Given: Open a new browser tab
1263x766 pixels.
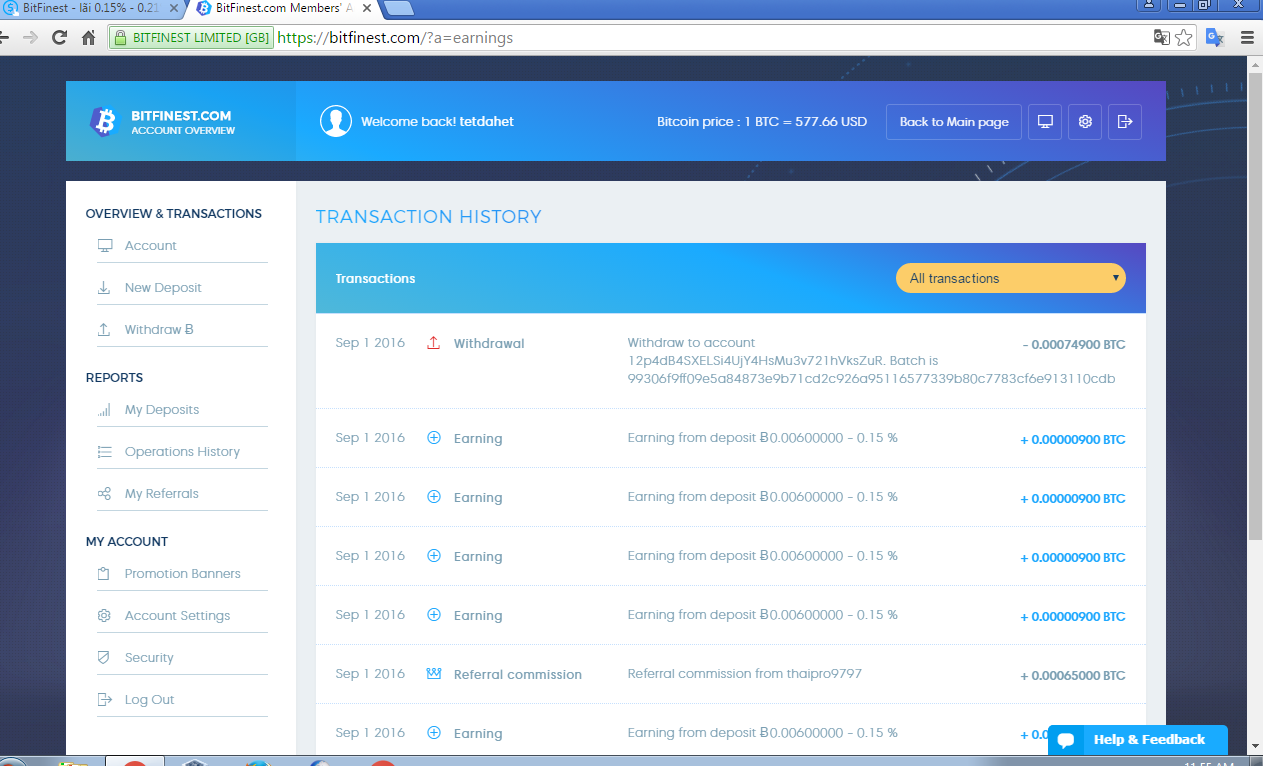Looking at the screenshot, I should (399, 9).
